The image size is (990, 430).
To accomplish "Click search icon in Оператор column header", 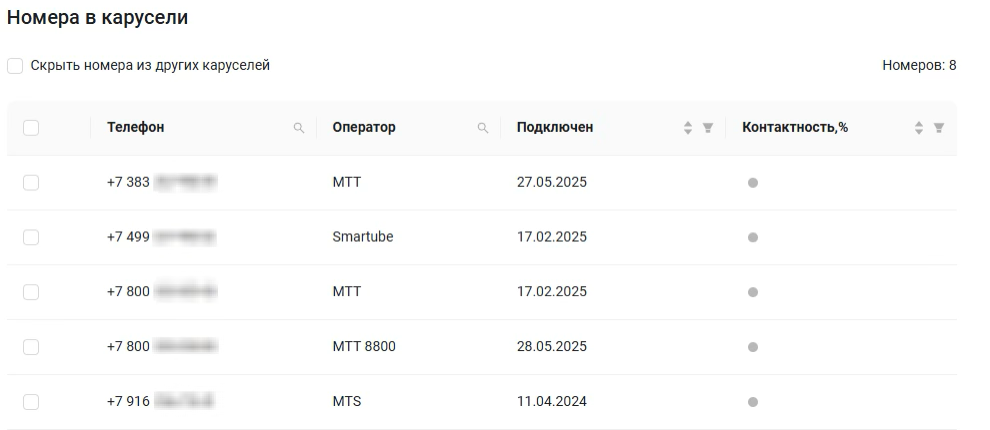I will (x=483, y=128).
